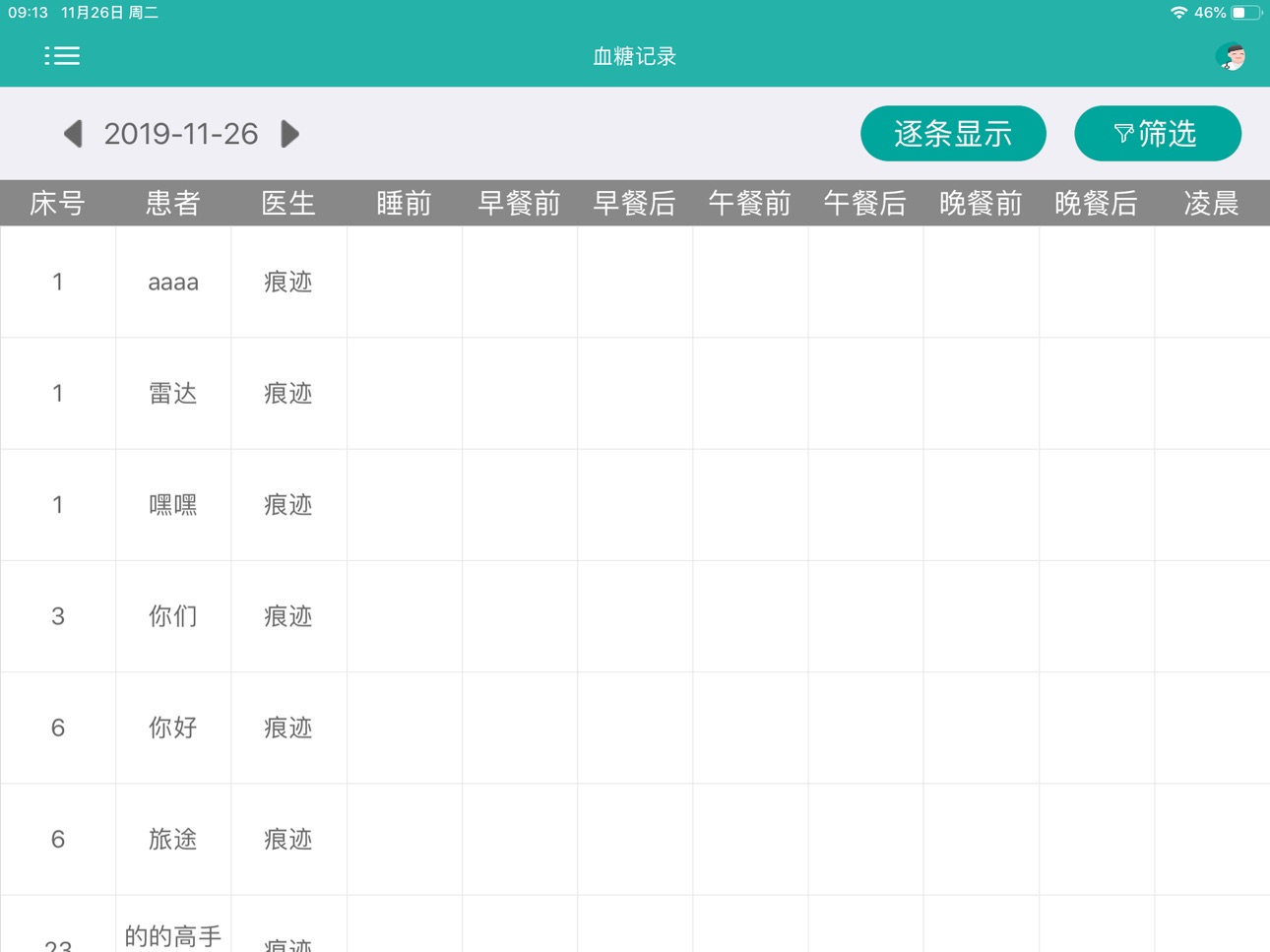Select patient 嘿嘿
Screen dimensions: 1270x952
pyautogui.click(x=173, y=505)
